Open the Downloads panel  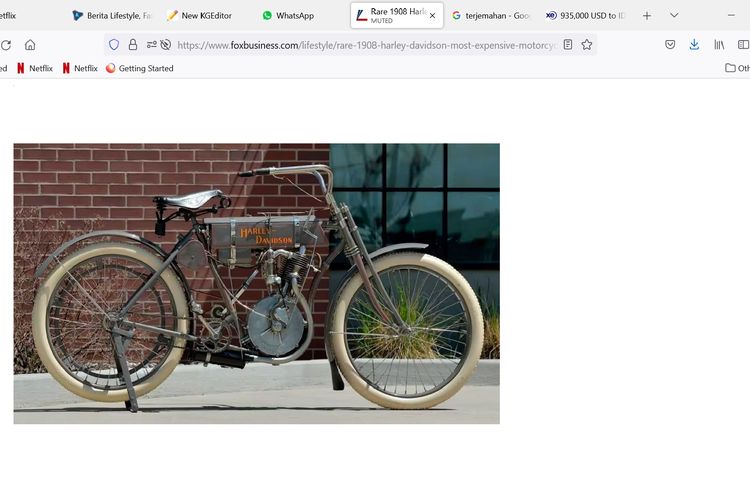point(694,45)
